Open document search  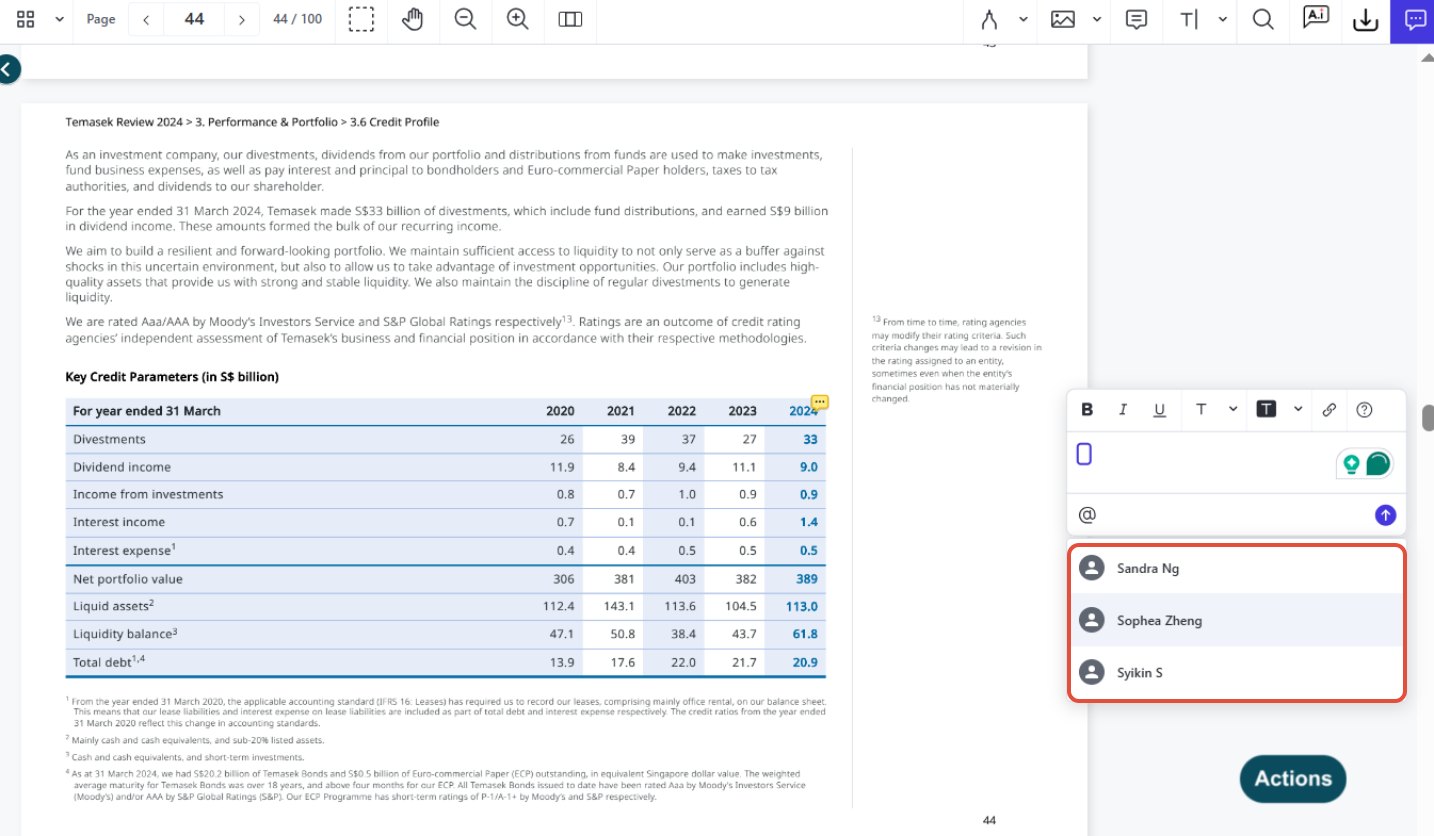pyautogui.click(x=1263, y=19)
